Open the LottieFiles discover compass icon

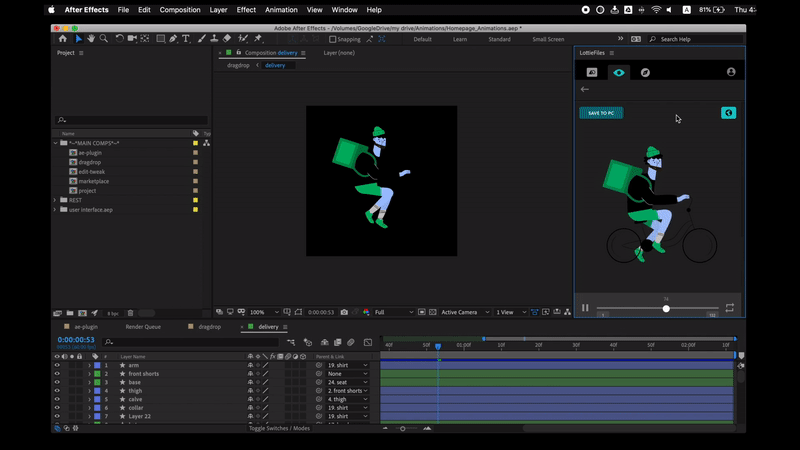point(645,72)
